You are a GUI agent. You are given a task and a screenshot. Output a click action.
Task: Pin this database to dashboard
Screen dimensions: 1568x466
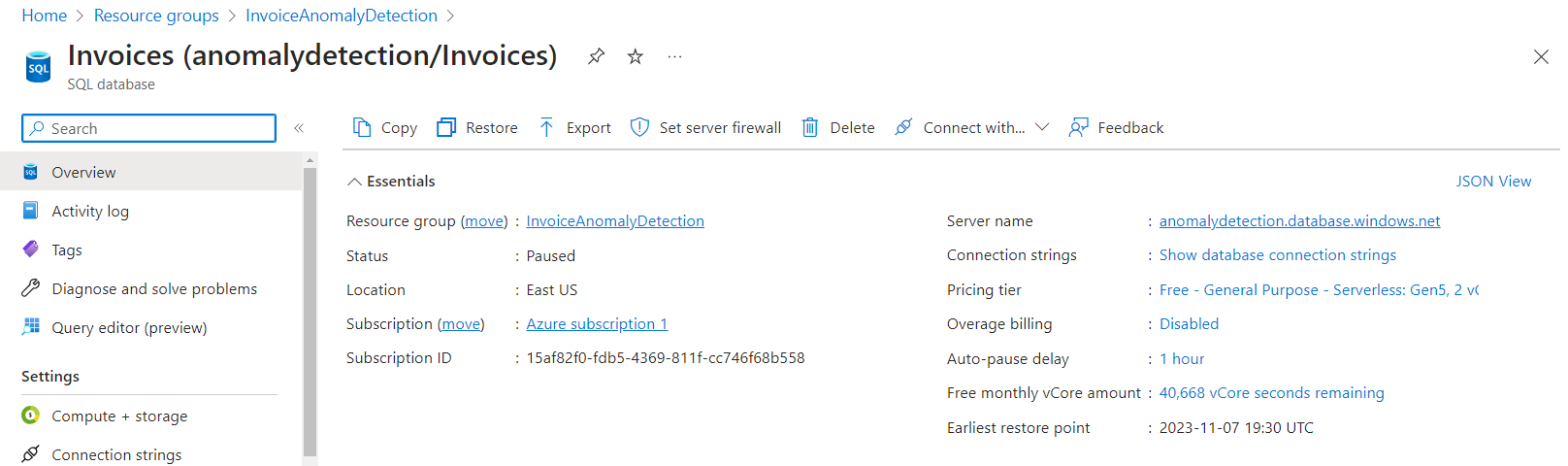(x=597, y=56)
